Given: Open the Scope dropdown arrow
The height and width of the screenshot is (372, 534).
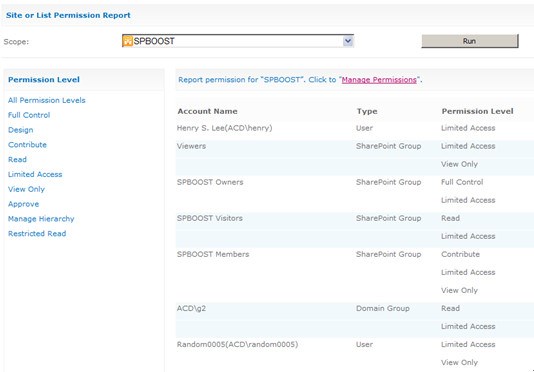Looking at the screenshot, I should tap(348, 41).
